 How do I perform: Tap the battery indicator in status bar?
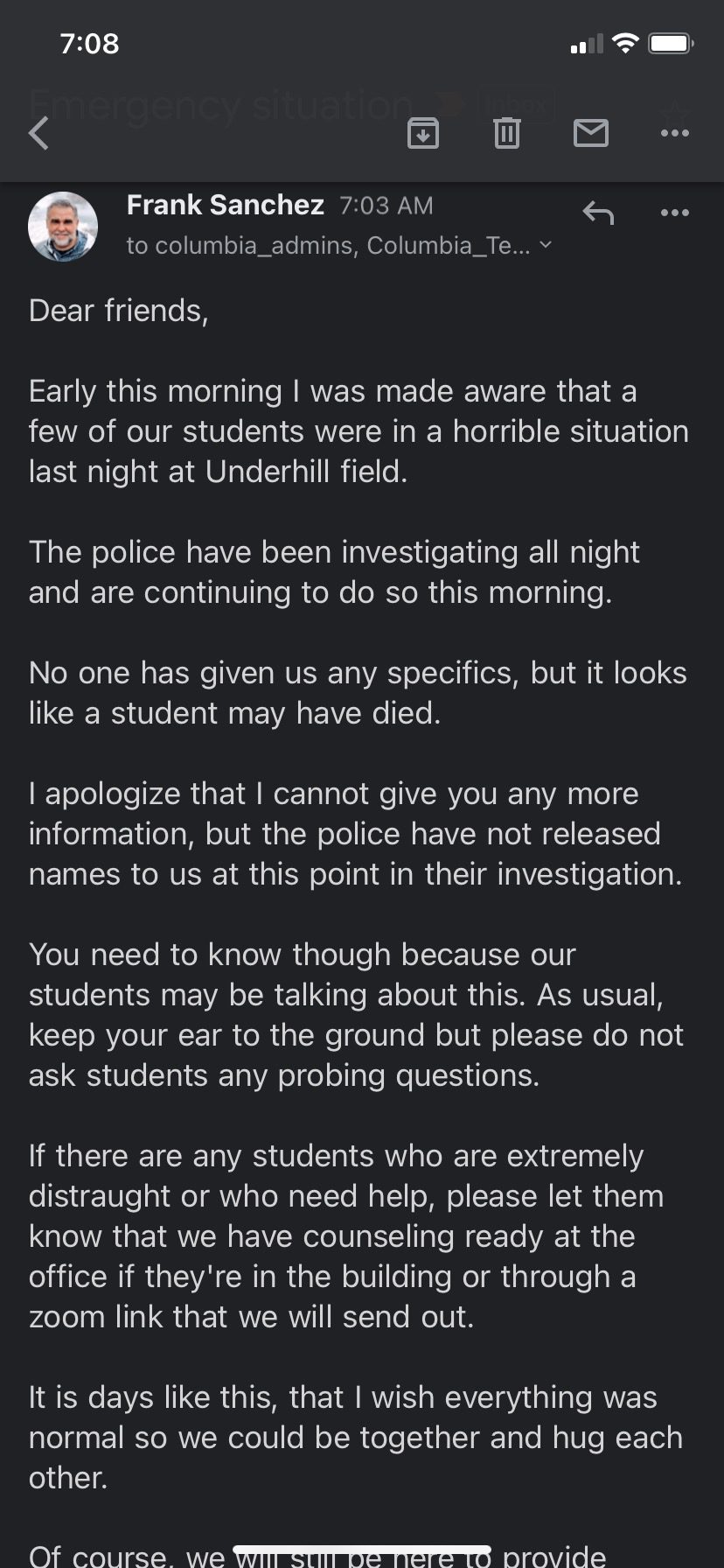click(672, 43)
